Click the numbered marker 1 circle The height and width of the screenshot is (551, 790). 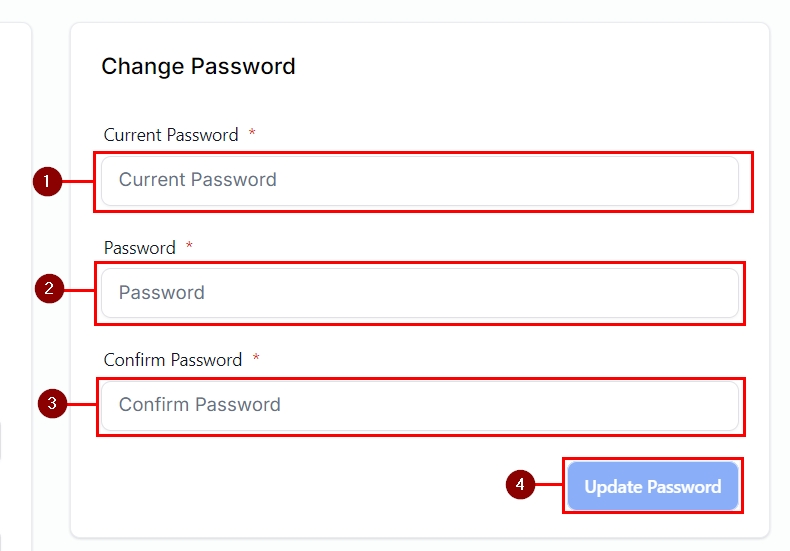tap(47, 182)
